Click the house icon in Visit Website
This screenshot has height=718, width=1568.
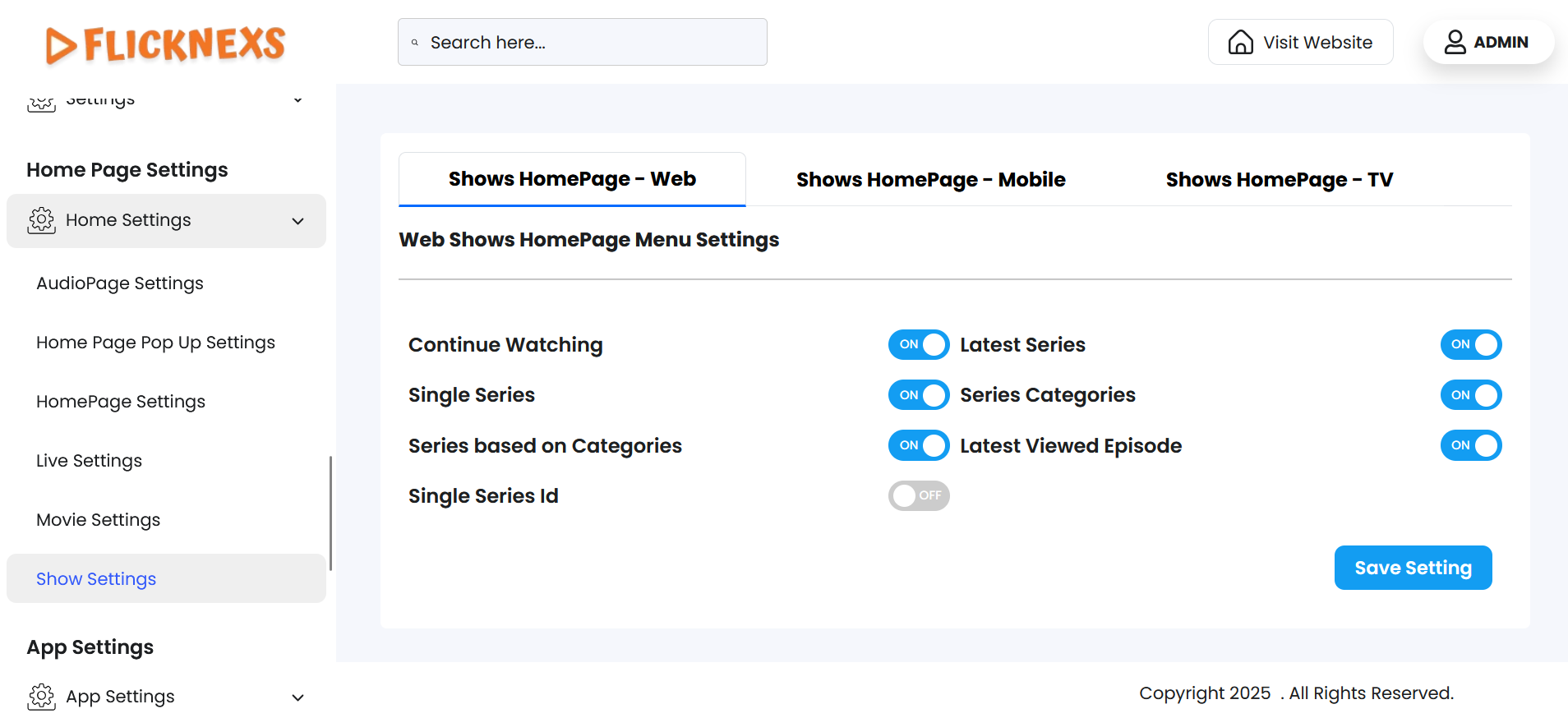(x=1240, y=42)
